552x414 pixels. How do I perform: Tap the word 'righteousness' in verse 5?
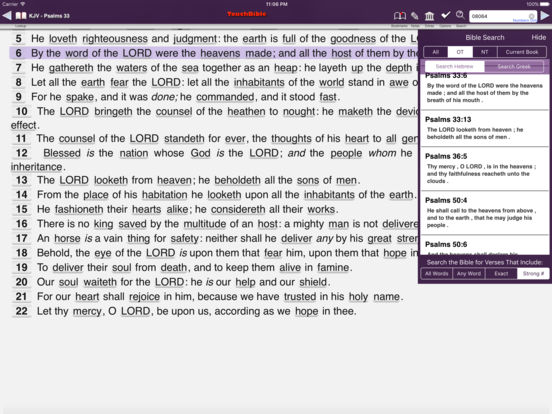coord(115,39)
